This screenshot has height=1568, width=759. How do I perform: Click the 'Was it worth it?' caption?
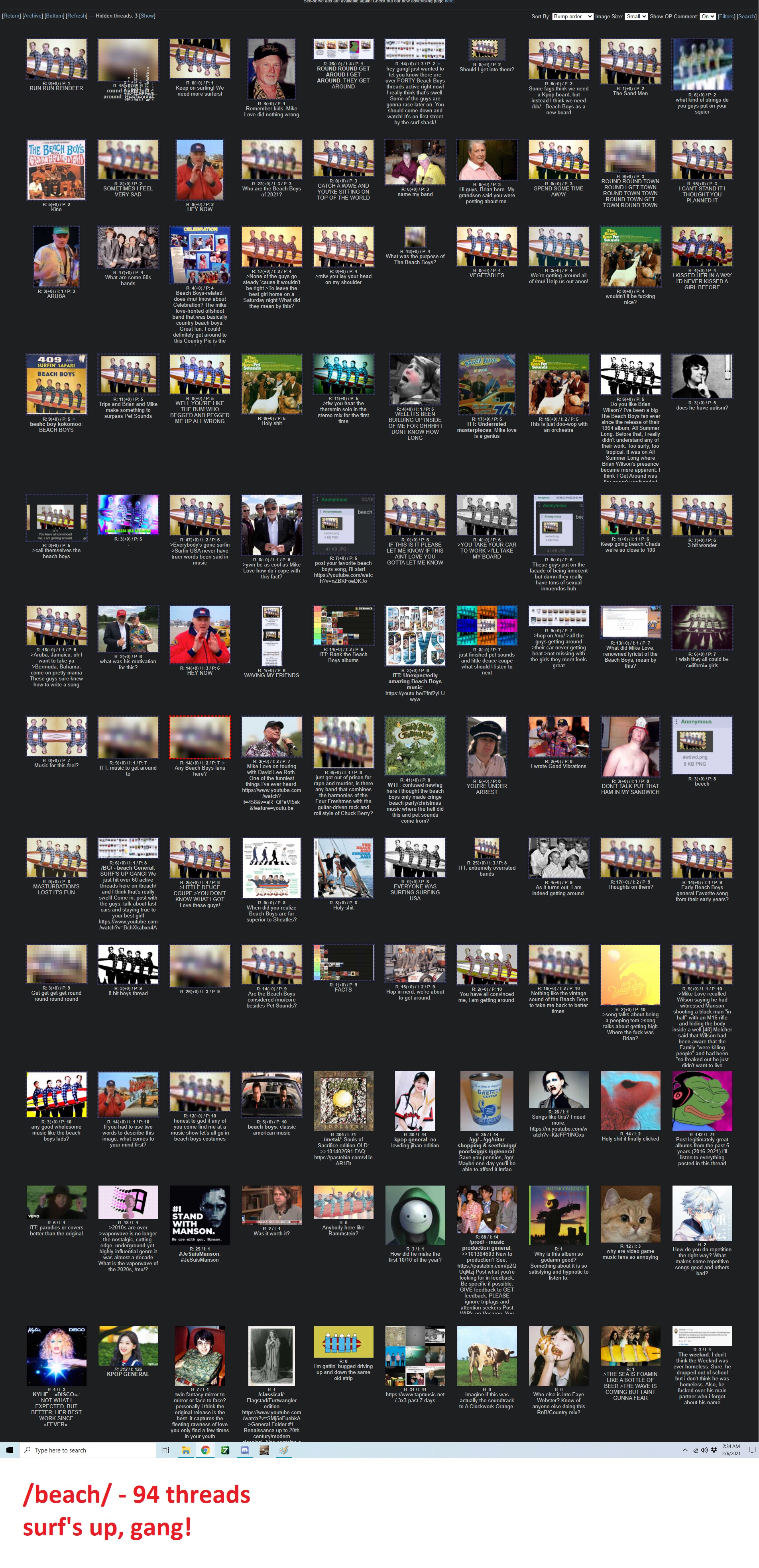pos(272,1233)
